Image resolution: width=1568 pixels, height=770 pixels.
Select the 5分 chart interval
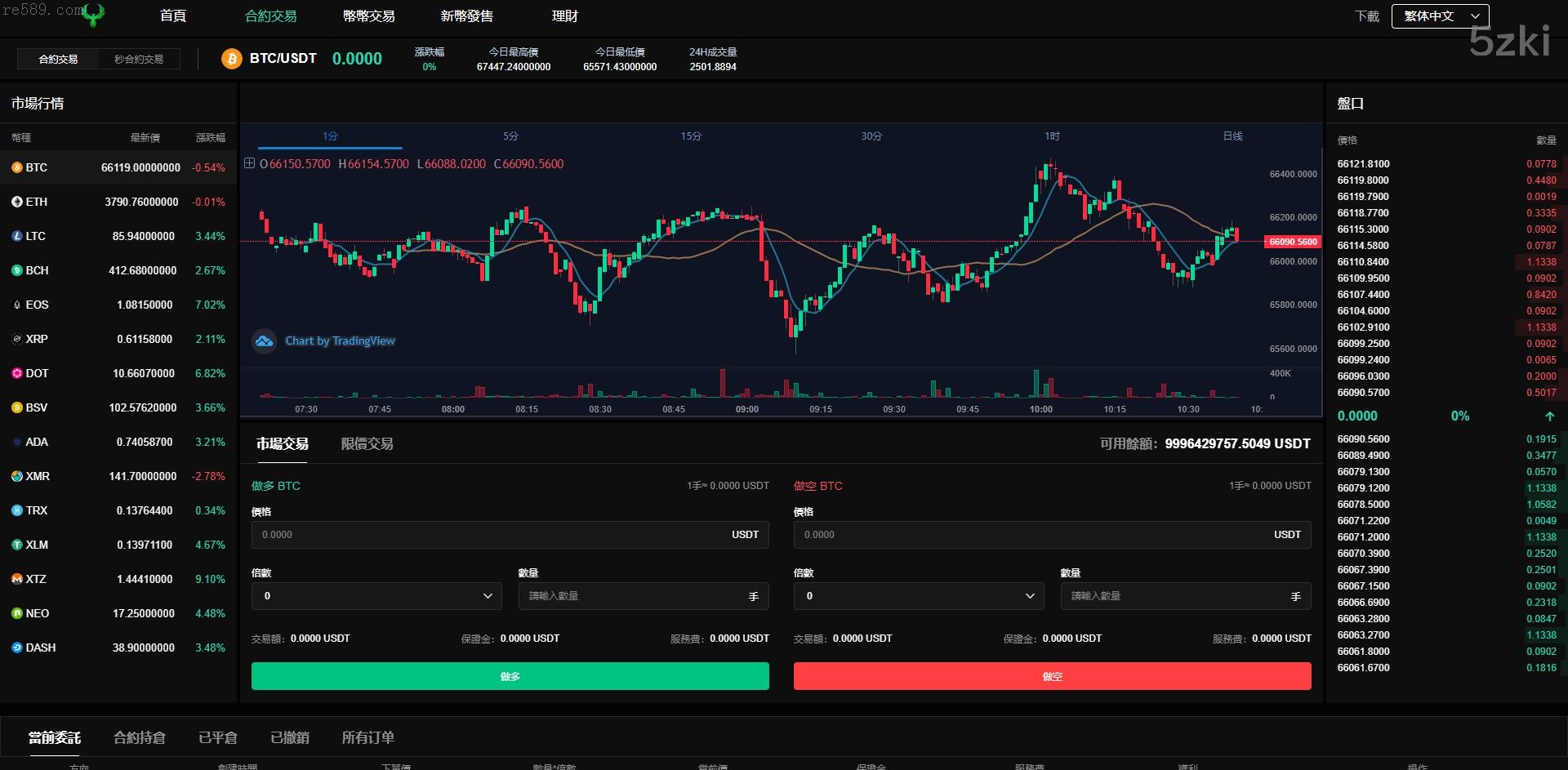[x=510, y=136]
